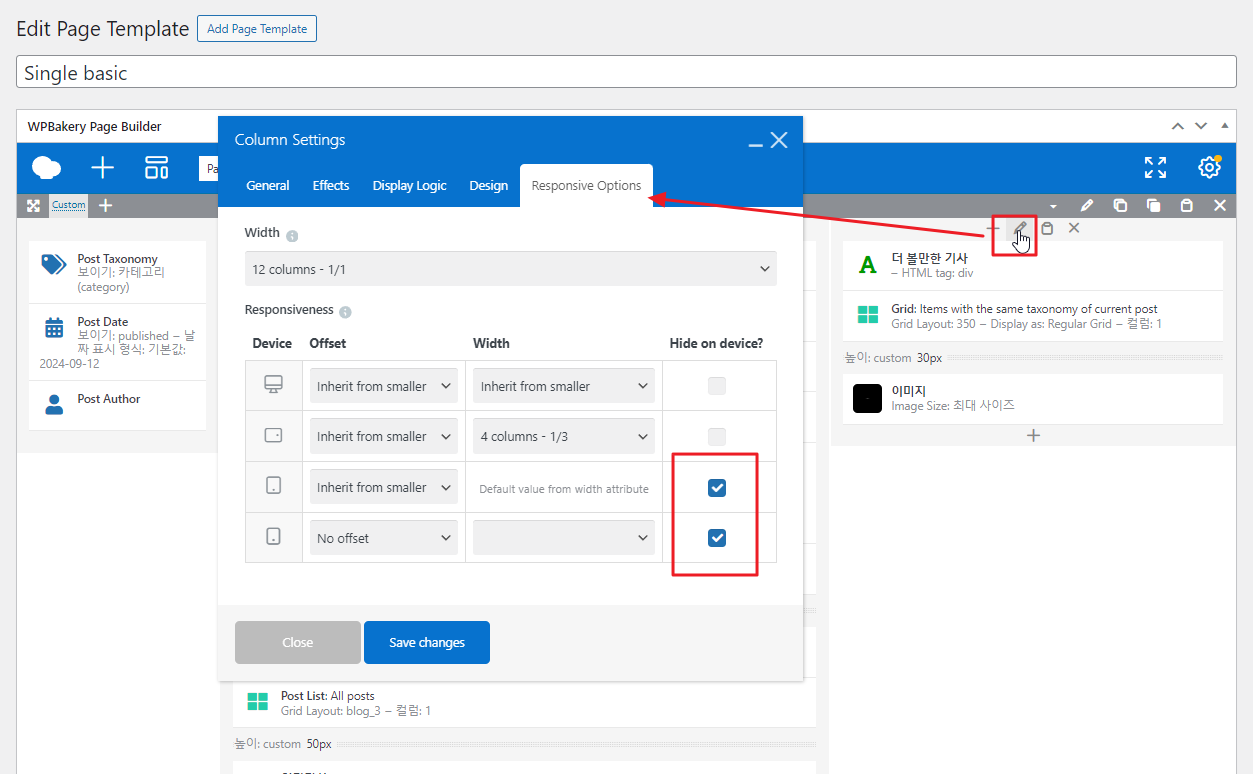Click the Post Date calendar icon
Screen dimensions: 1253x774
(54, 328)
